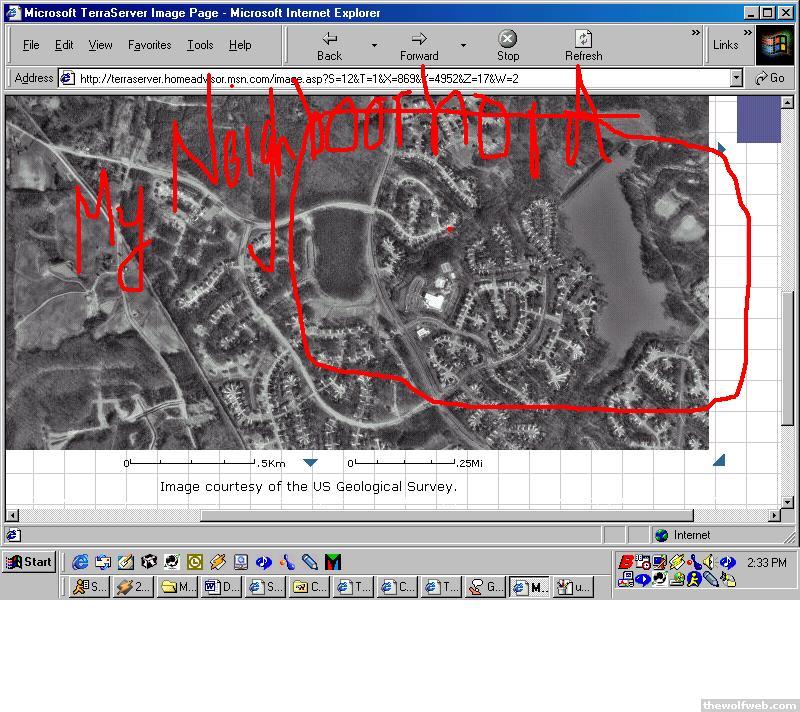Open the Back history dropdown arrow
800x712 pixels.
[375, 45]
